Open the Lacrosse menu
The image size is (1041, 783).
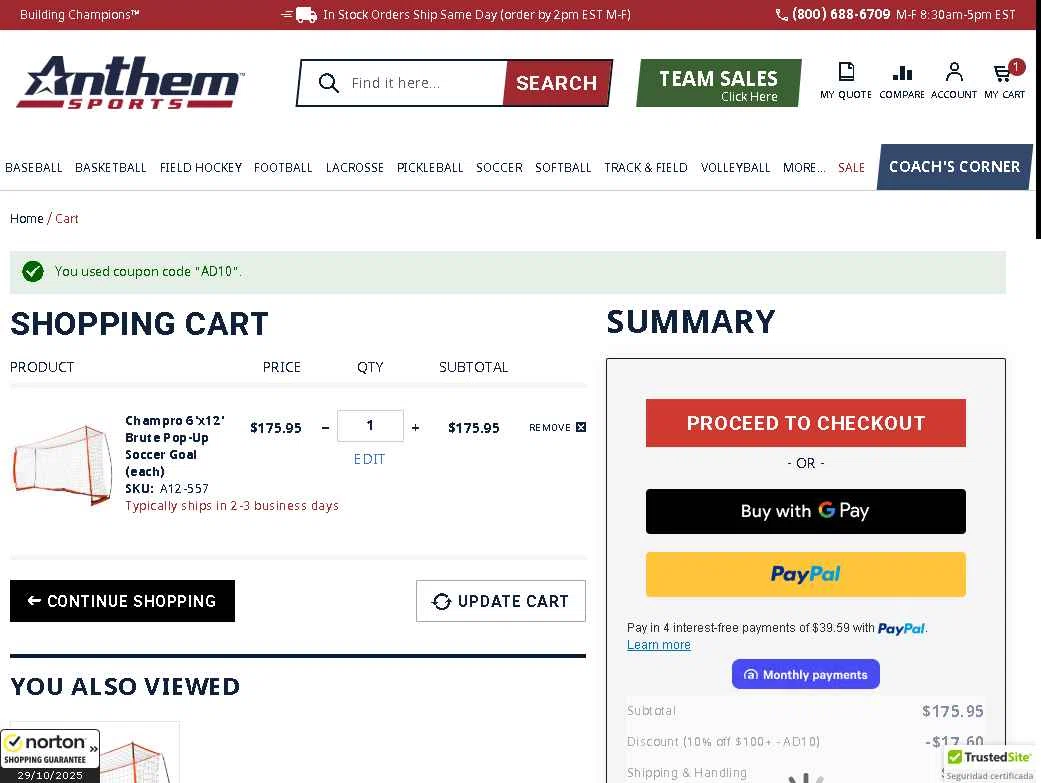(355, 167)
